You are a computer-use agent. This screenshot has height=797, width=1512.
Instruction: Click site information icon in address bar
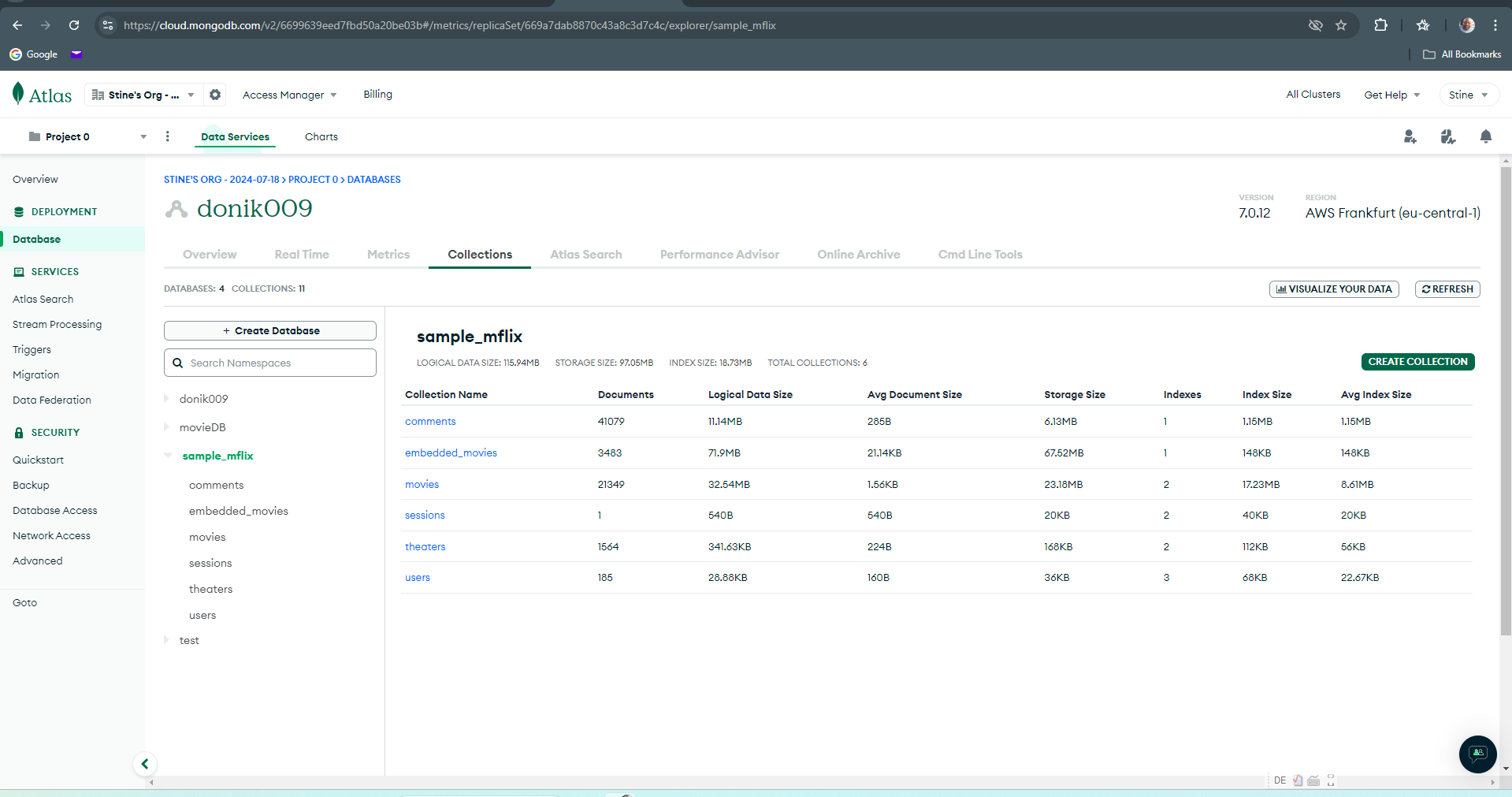(x=108, y=25)
